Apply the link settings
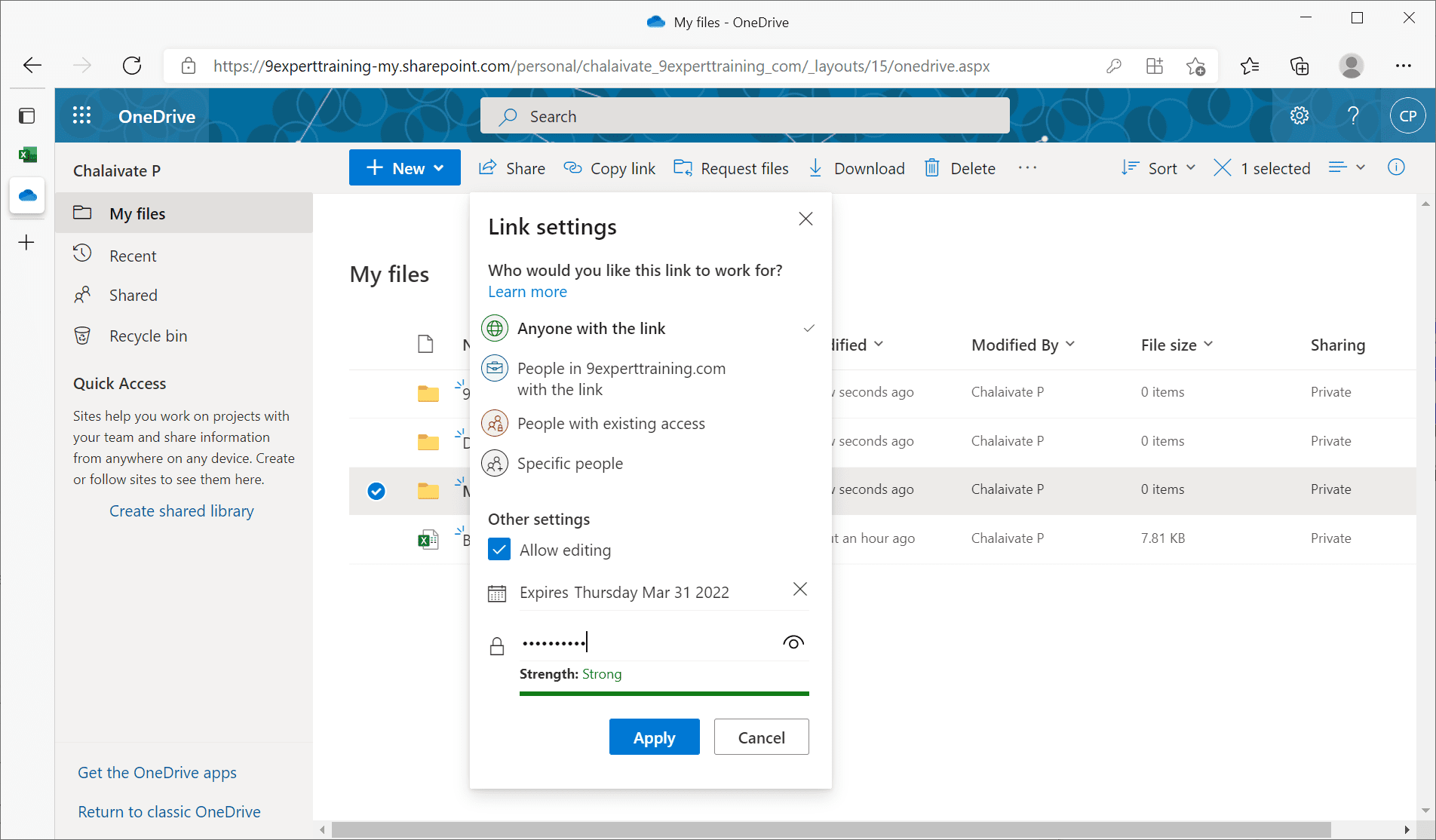 pos(653,737)
